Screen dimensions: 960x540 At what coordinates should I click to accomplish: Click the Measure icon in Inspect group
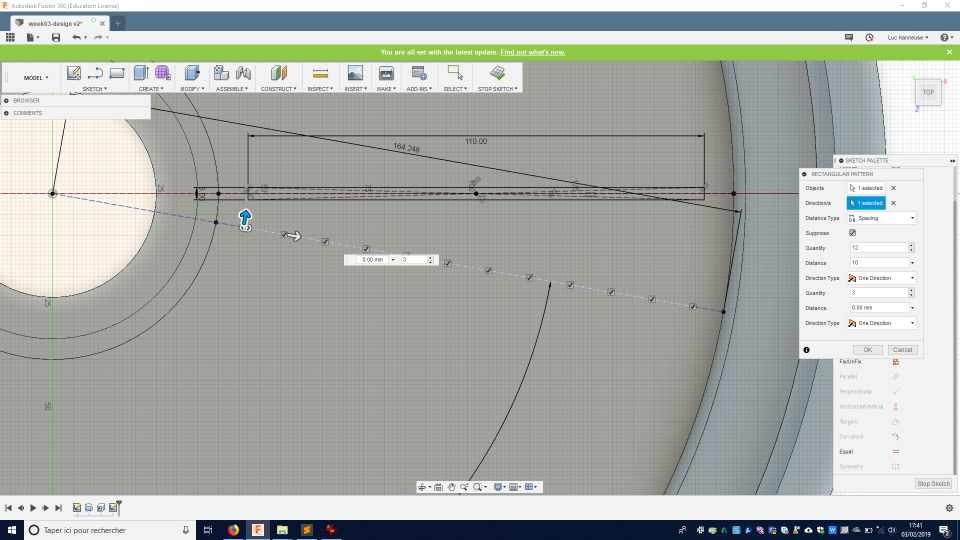(x=320, y=73)
